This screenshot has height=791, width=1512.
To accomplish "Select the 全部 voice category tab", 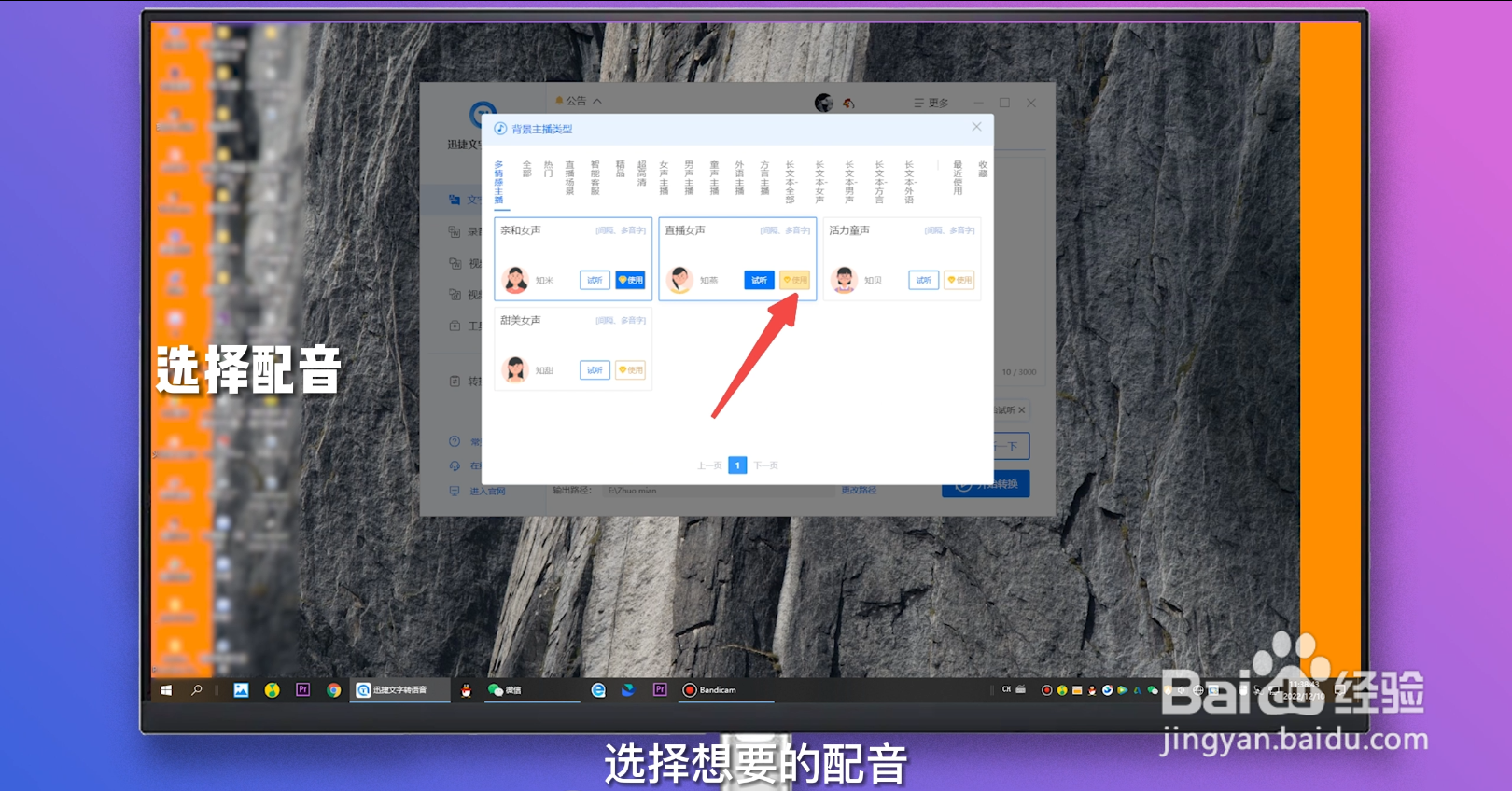I will point(526,169).
